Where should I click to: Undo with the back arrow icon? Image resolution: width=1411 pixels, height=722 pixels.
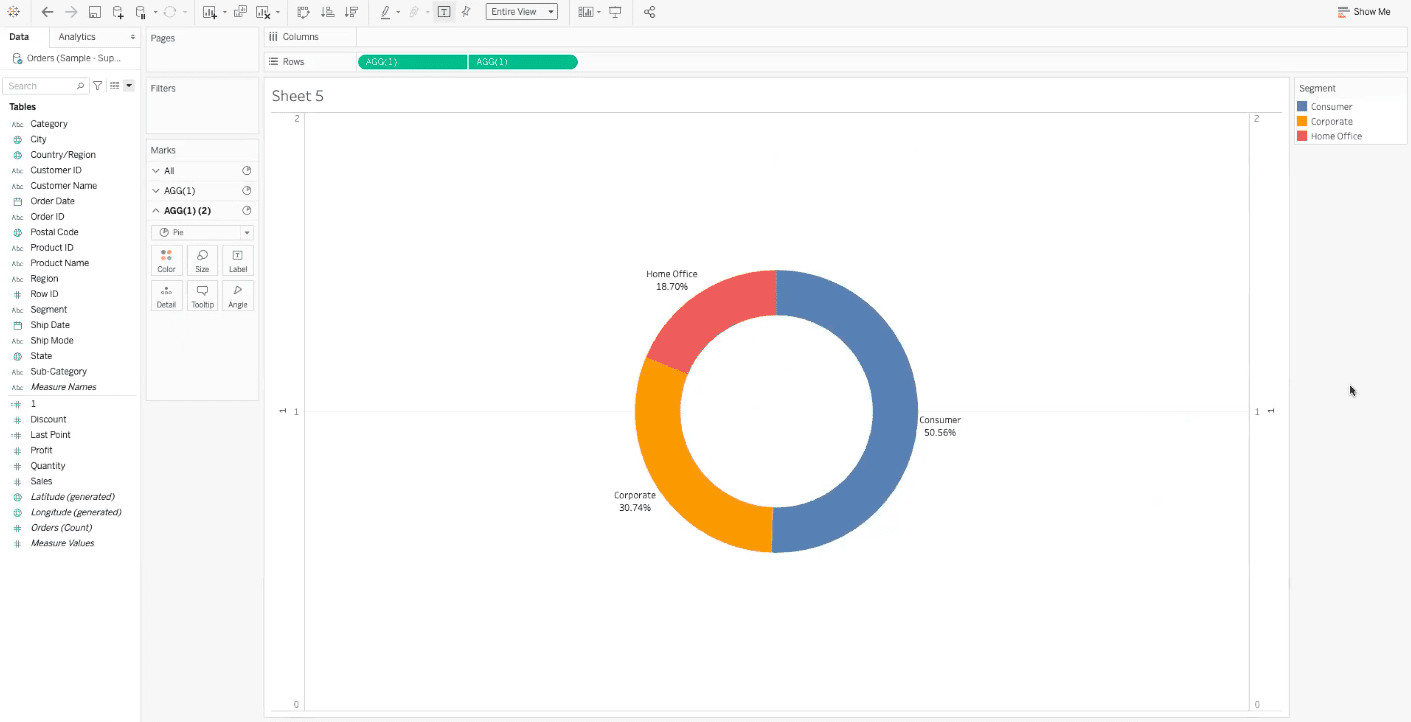47,12
